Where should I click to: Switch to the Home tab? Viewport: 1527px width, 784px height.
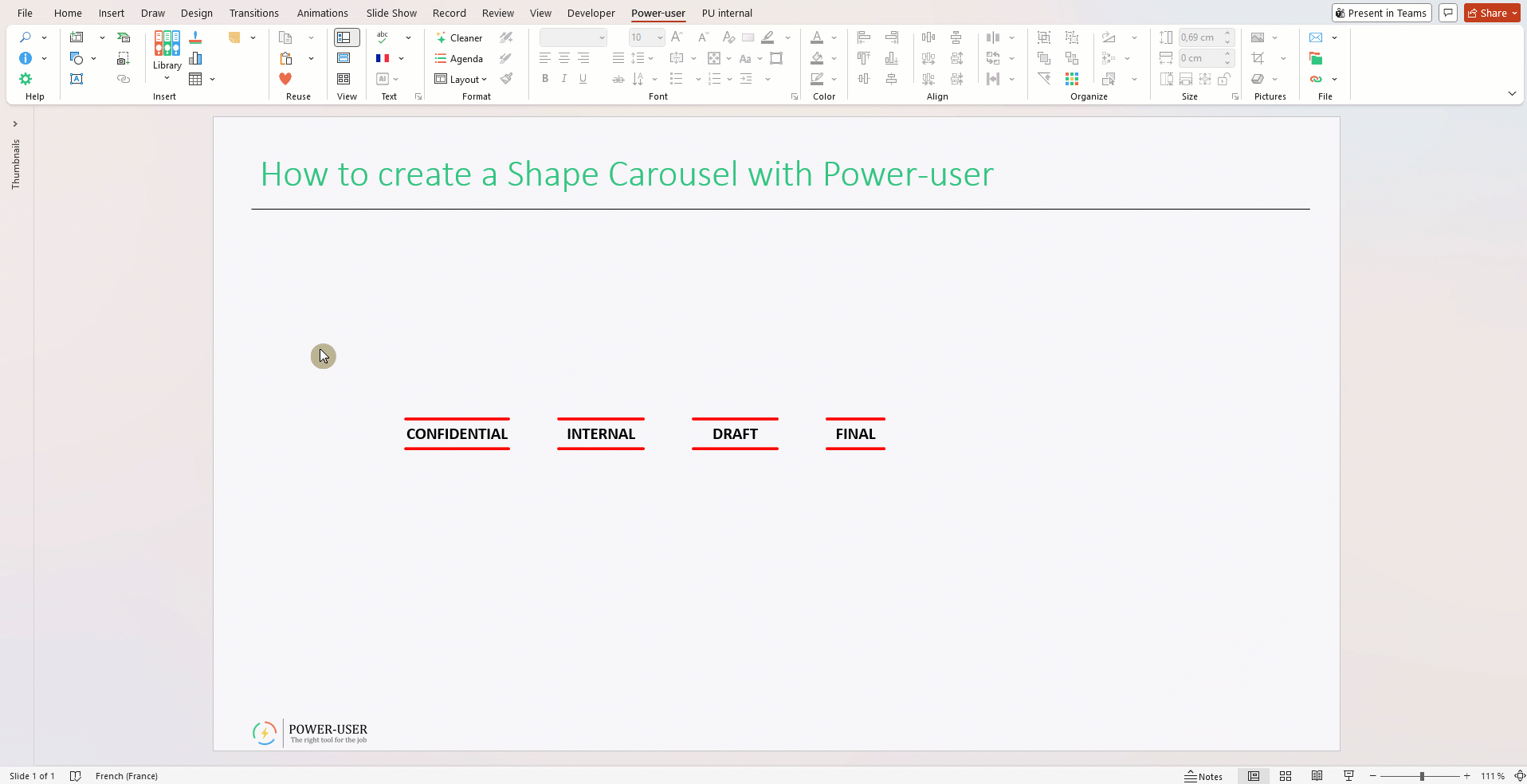point(68,13)
